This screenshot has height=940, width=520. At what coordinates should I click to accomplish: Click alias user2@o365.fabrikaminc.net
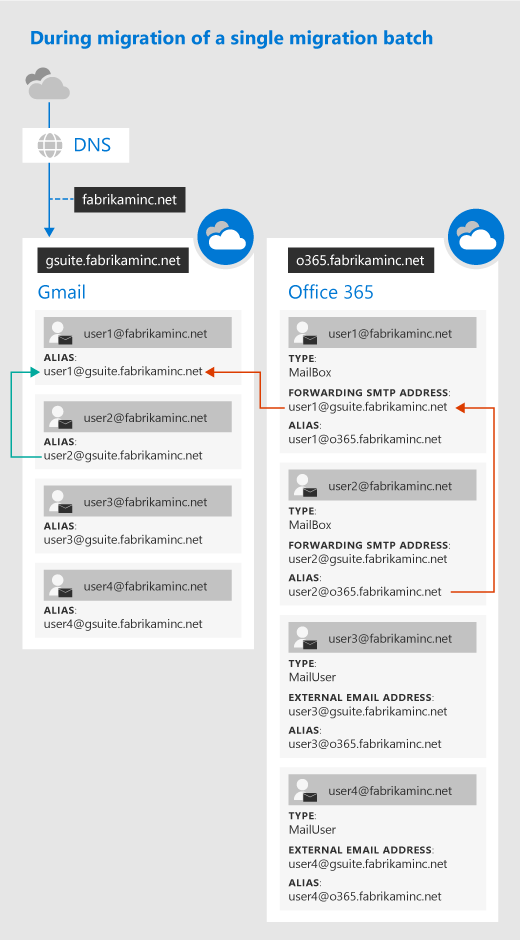coord(365,592)
